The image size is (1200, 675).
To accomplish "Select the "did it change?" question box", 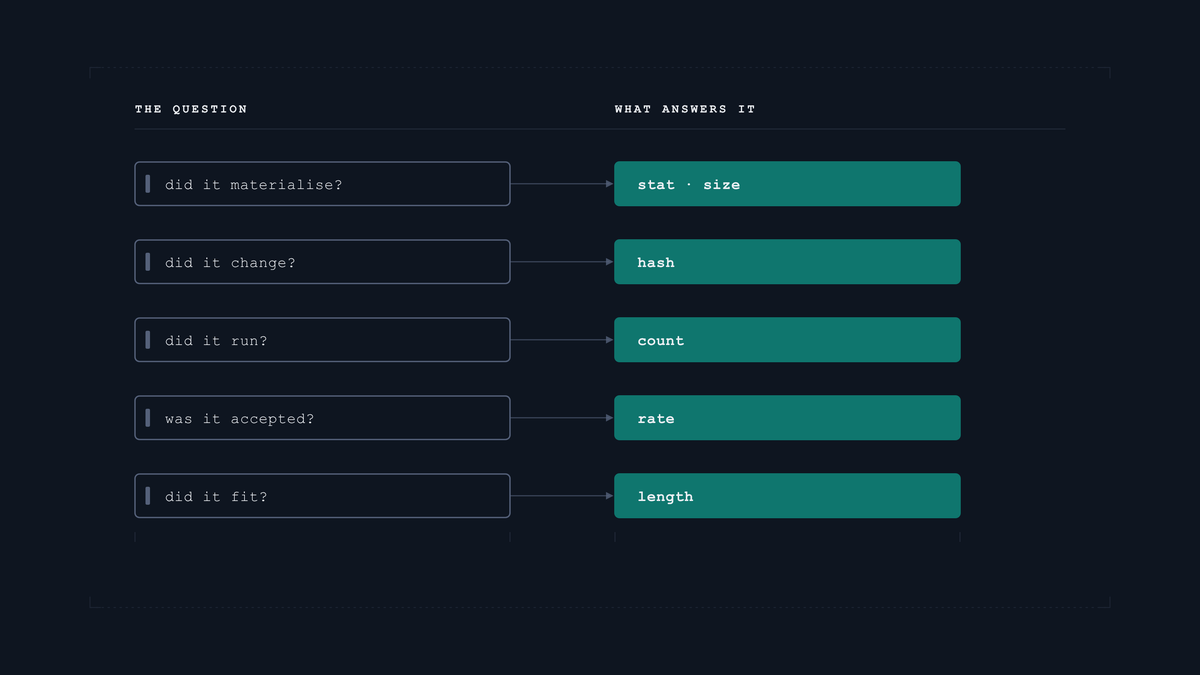I will tap(322, 262).
